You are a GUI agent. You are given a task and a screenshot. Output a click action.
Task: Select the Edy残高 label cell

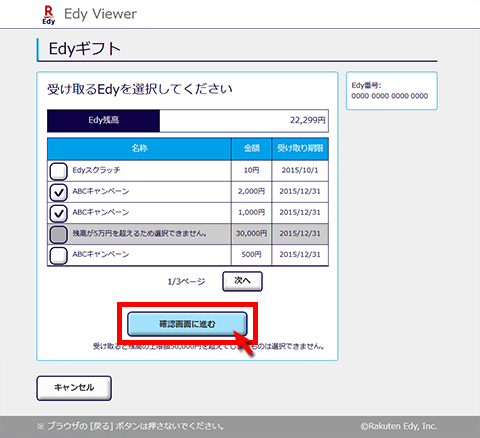[104, 120]
